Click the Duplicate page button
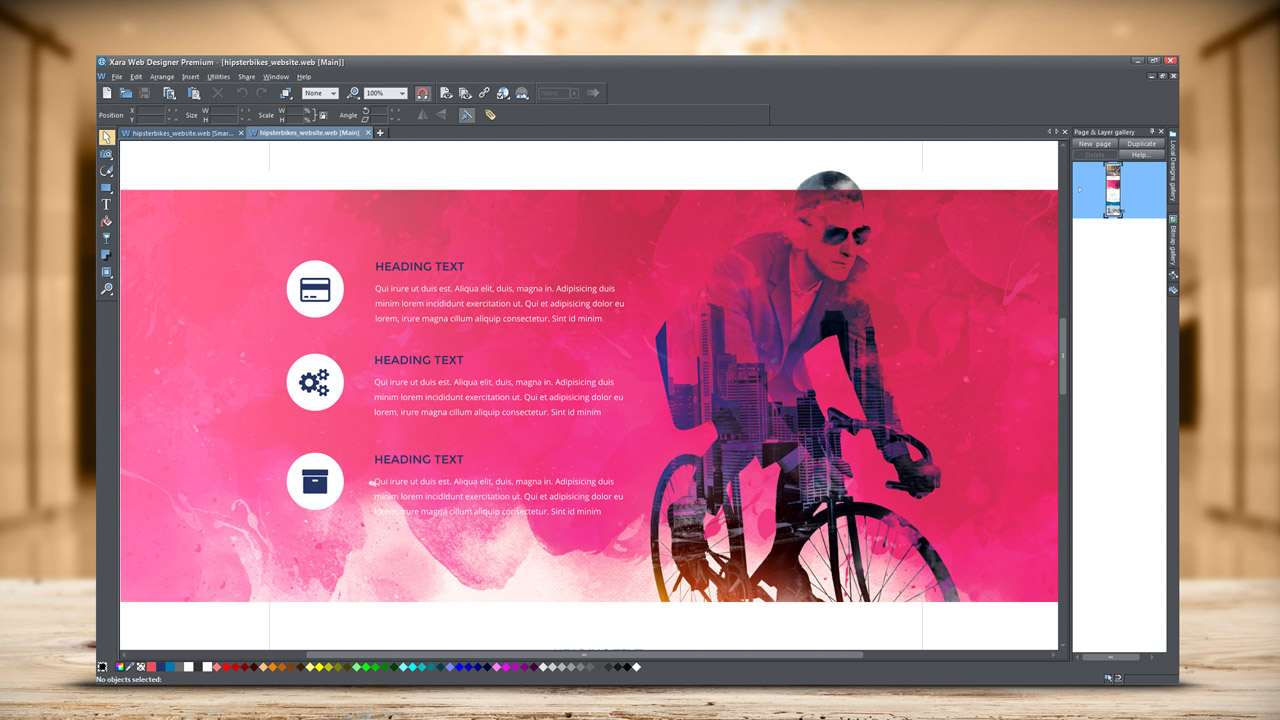This screenshot has width=1280, height=720. (x=1140, y=144)
